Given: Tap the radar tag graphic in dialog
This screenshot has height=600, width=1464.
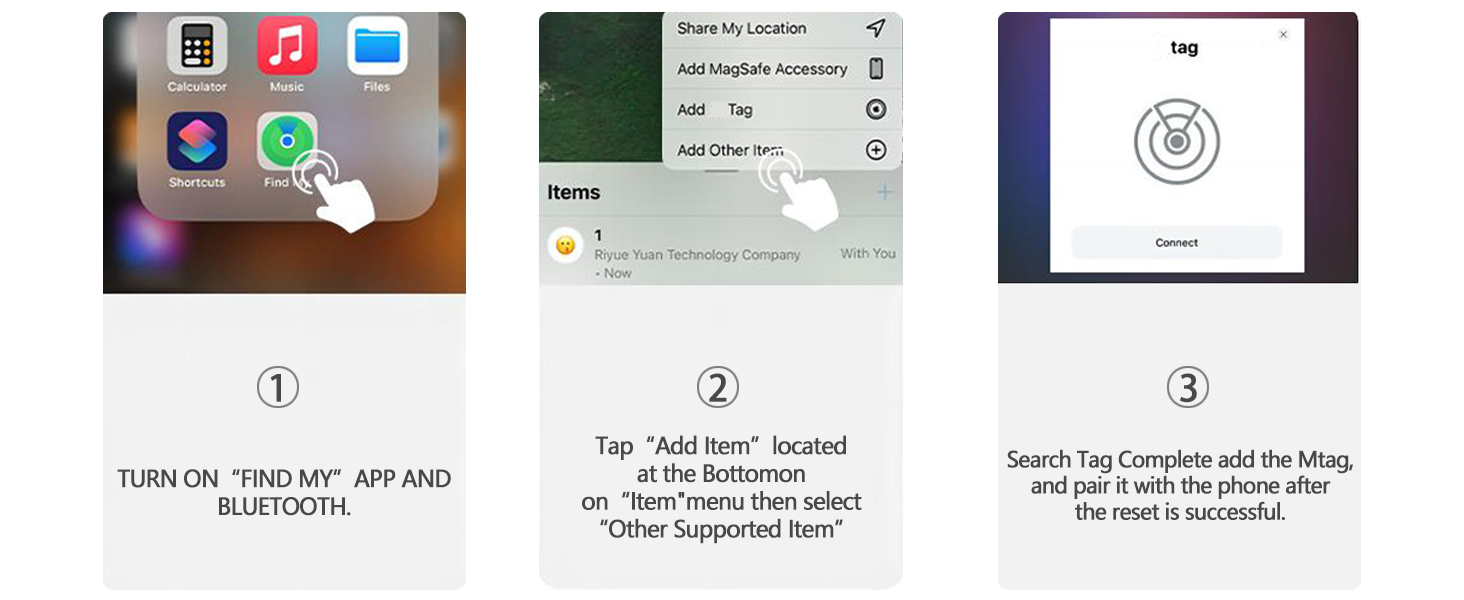Looking at the screenshot, I should [1177, 142].
